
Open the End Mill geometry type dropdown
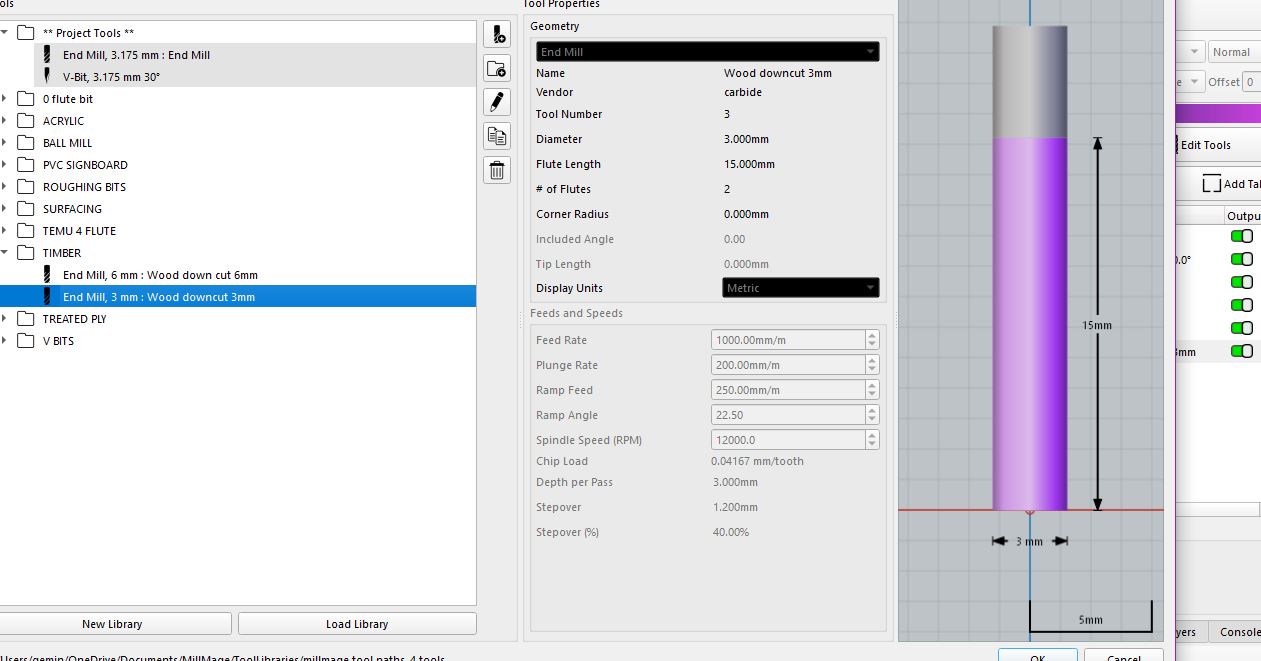[x=706, y=52]
